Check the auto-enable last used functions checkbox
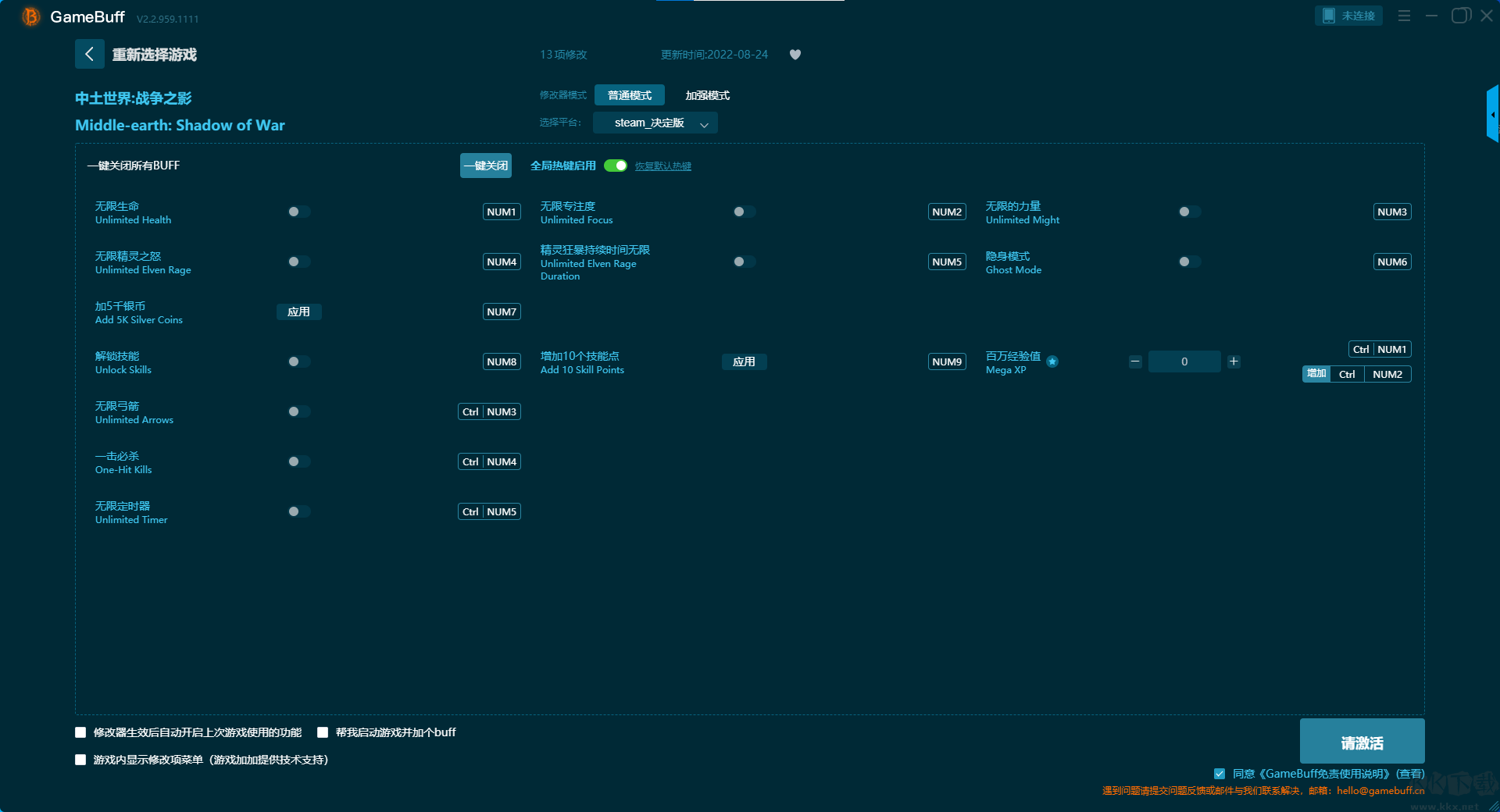Screen dimensions: 1500x812 [x=80, y=732]
